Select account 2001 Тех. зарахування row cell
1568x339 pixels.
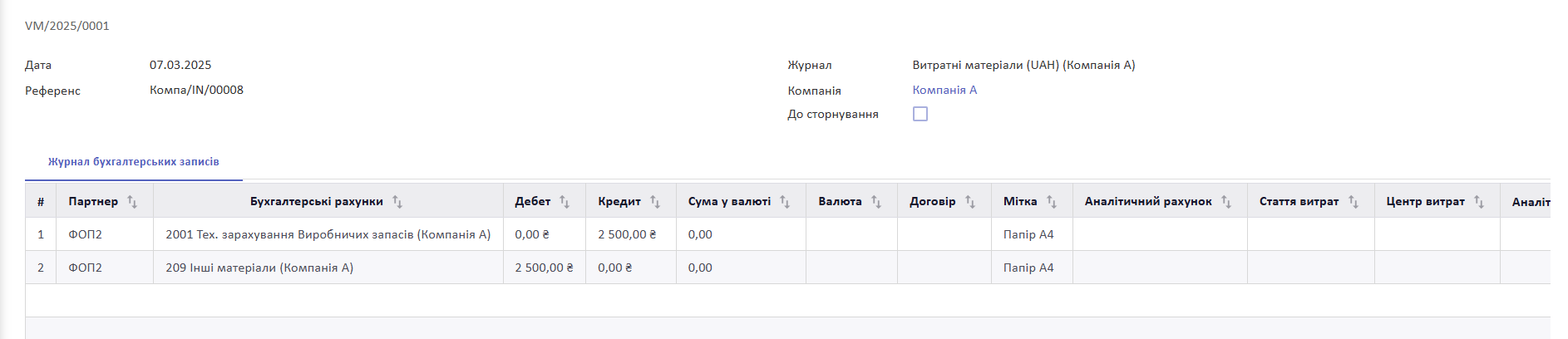point(328,234)
